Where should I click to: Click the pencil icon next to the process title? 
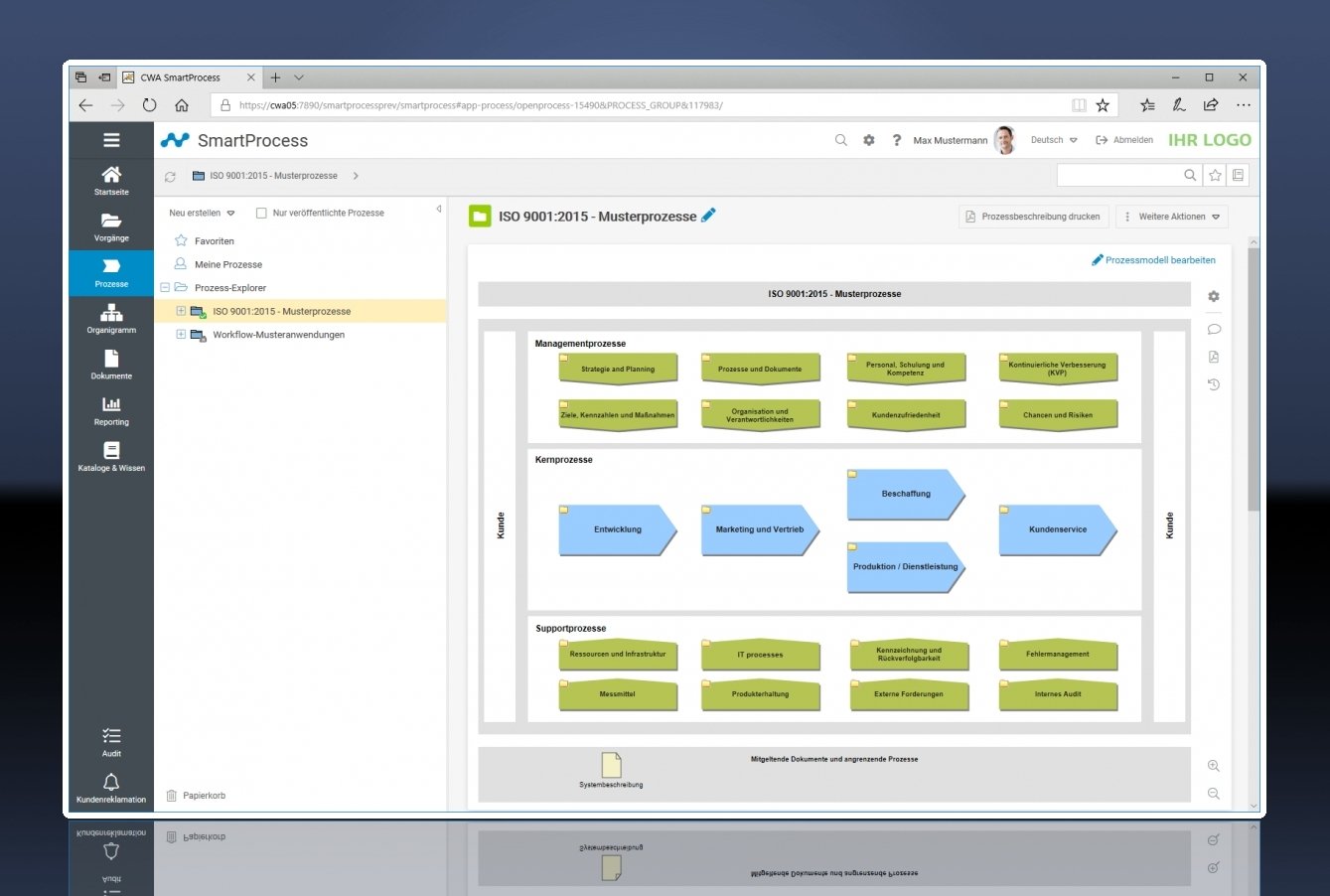pyautogui.click(x=707, y=215)
